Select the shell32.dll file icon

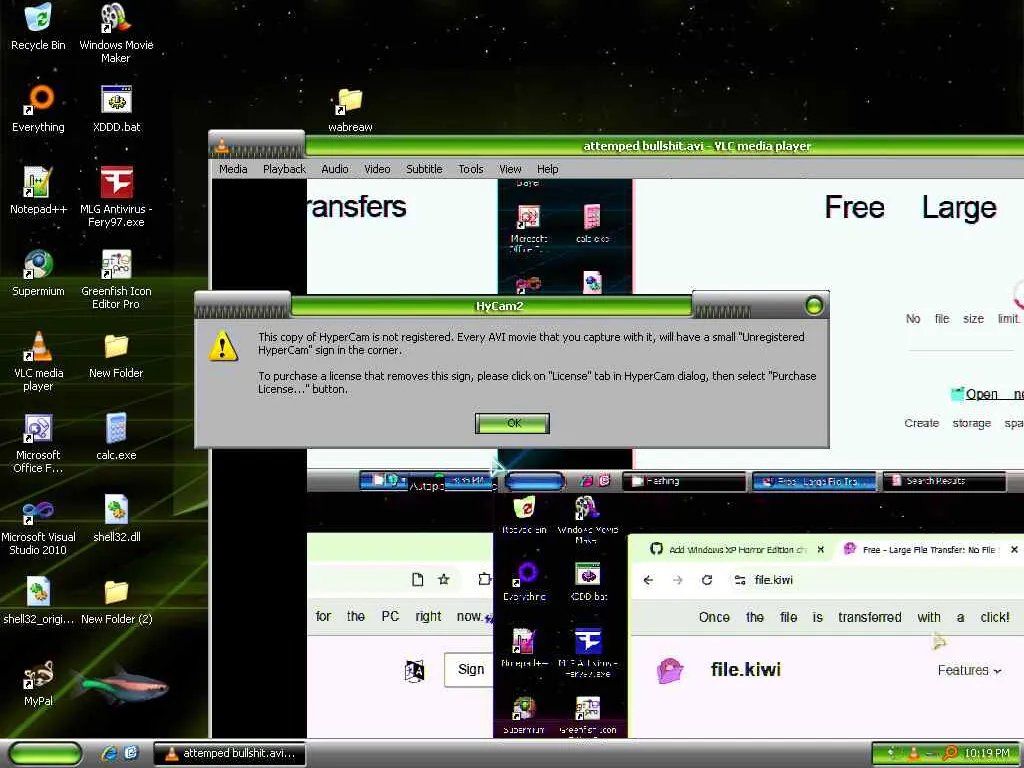tap(116, 519)
